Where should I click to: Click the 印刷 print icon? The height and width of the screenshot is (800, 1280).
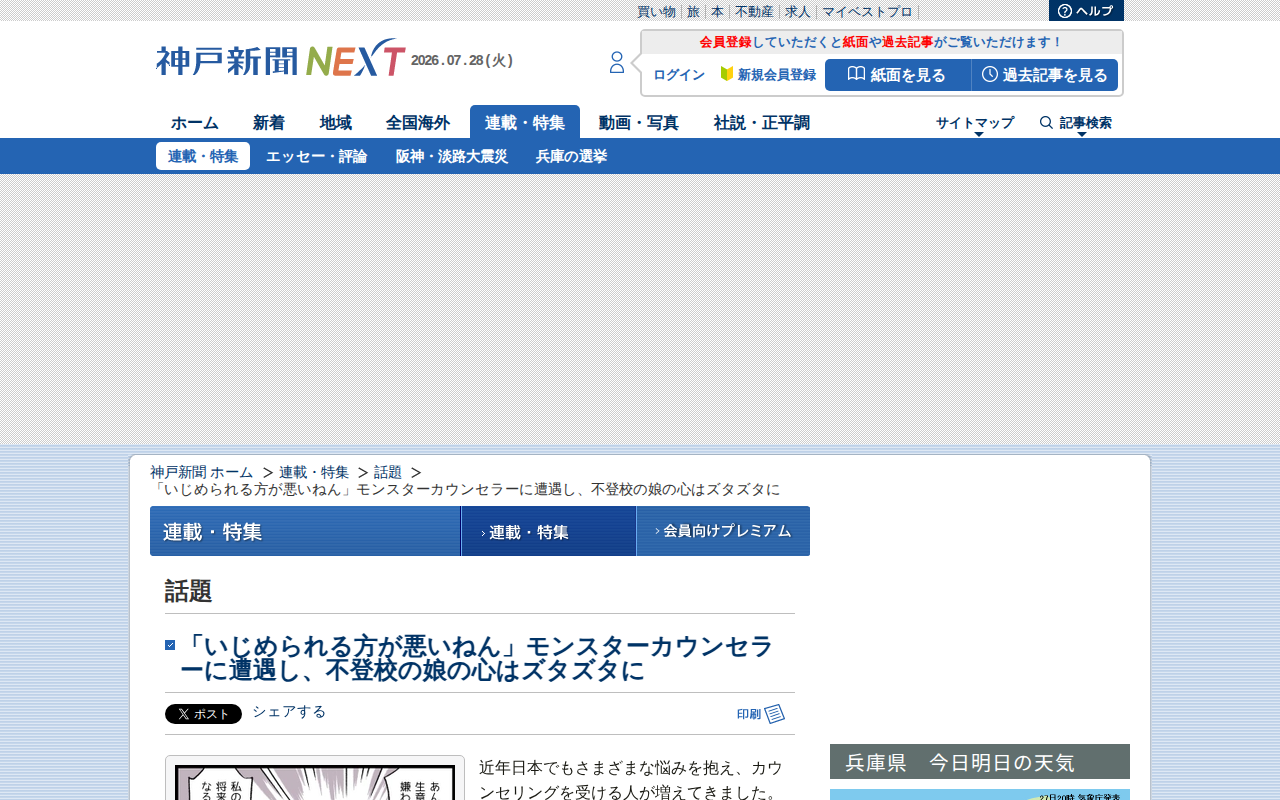(x=761, y=714)
